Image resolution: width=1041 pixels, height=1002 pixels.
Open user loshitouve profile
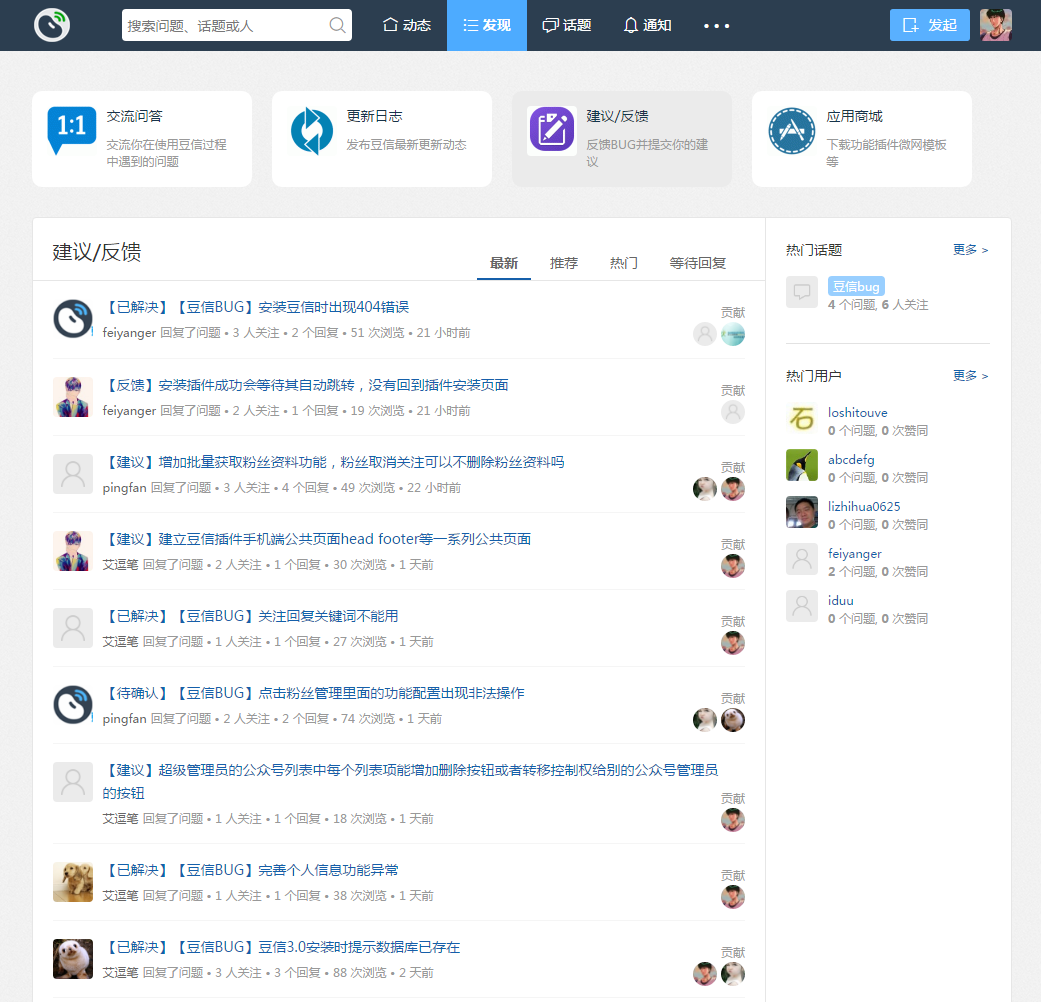857,413
